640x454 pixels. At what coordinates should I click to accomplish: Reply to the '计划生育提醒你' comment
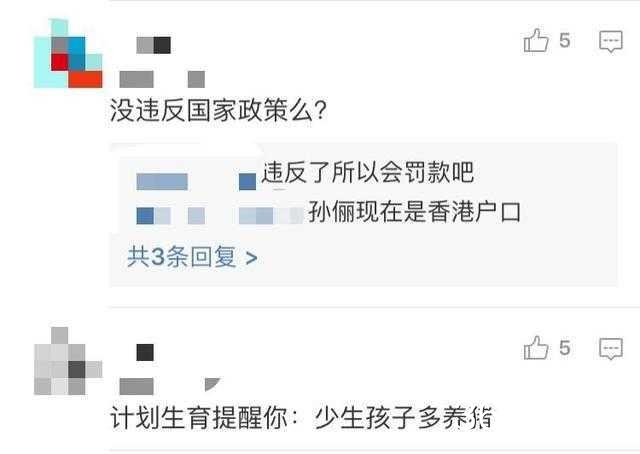click(x=611, y=349)
